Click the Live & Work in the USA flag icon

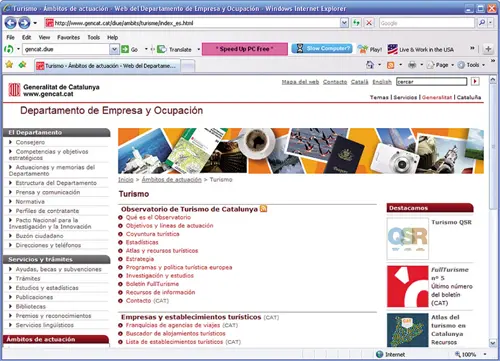click(x=392, y=49)
